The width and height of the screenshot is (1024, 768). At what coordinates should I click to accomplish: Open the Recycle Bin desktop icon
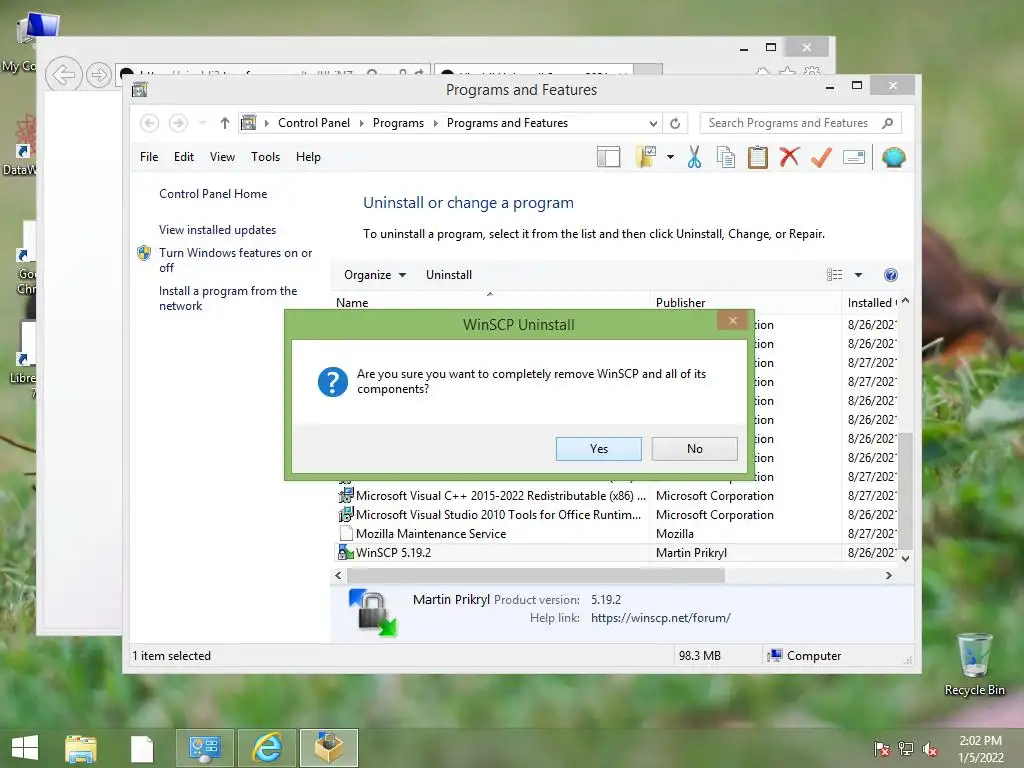tap(974, 664)
